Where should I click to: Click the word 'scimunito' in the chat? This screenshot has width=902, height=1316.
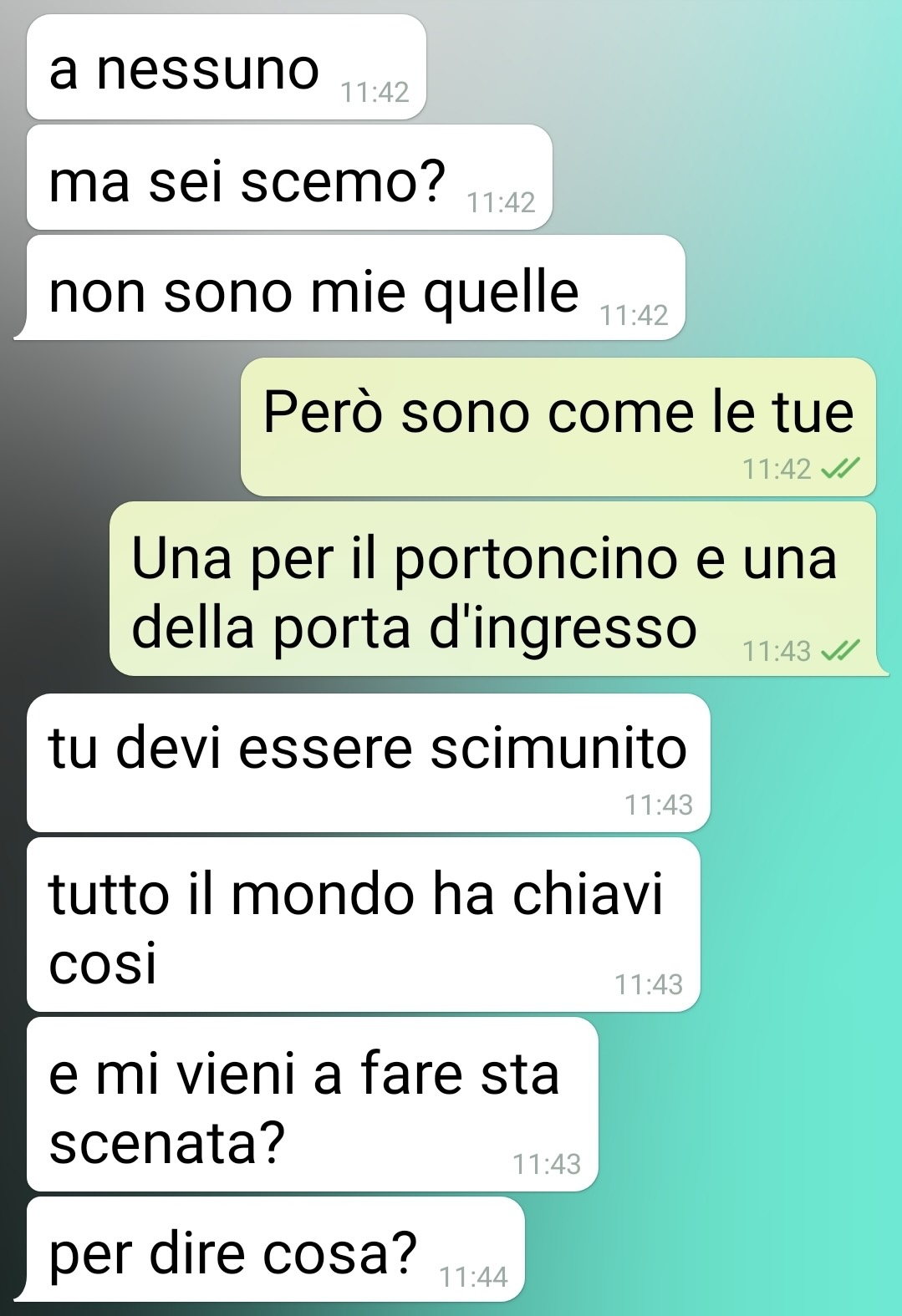pyautogui.click(x=558, y=748)
